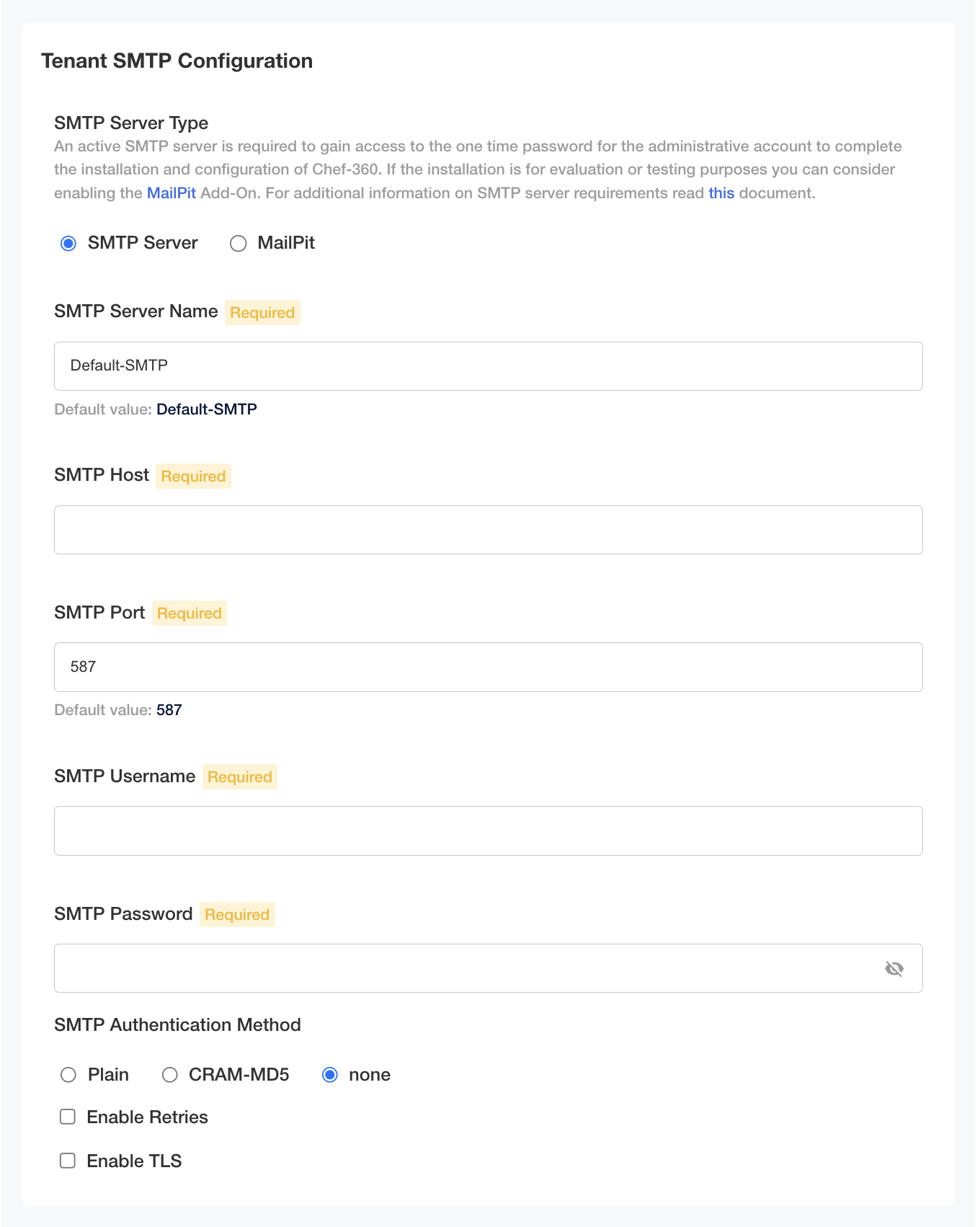
Task: Click the 587 default port value text
Action: pos(169,709)
